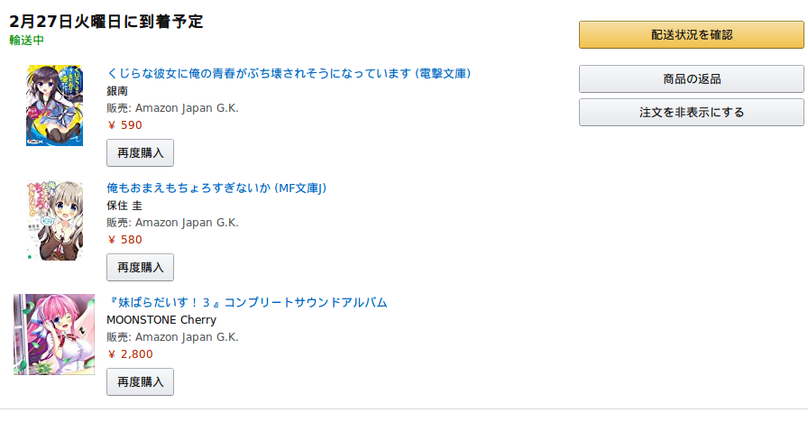The image size is (808, 422).
Task: Click the 配送状況を確認 button
Action: coord(691,35)
